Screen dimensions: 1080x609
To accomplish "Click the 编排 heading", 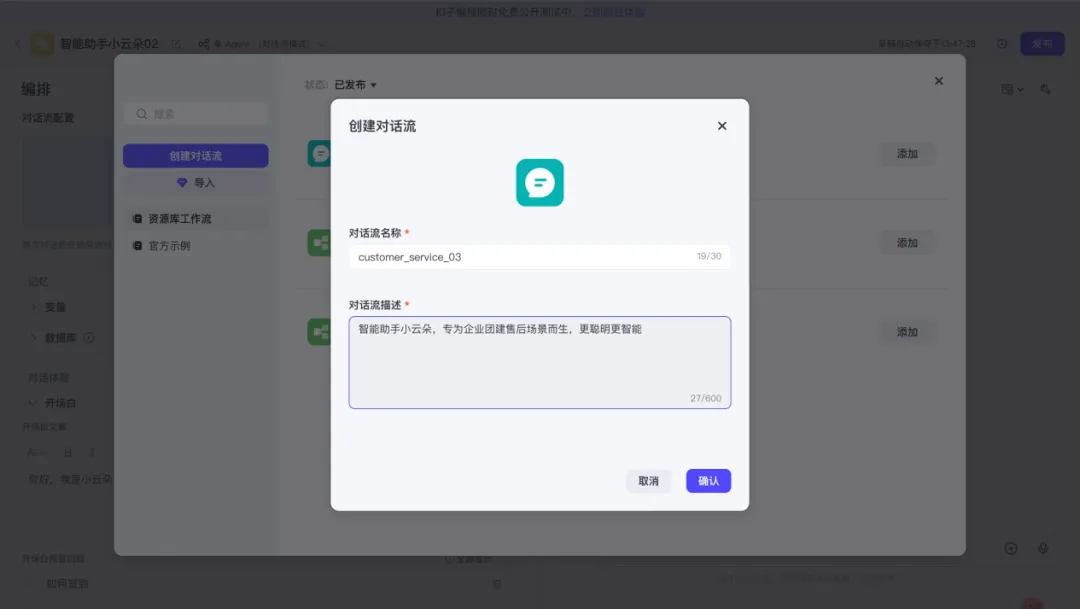I will (36, 89).
